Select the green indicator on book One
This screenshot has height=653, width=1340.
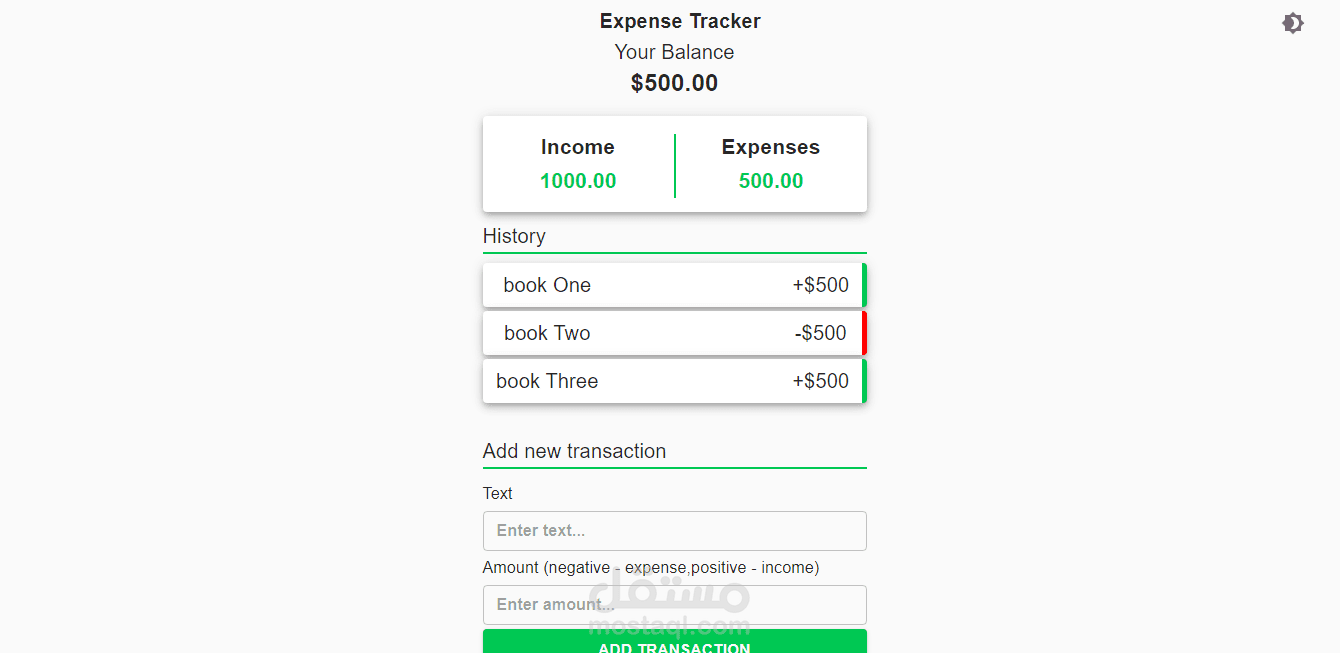pos(863,284)
